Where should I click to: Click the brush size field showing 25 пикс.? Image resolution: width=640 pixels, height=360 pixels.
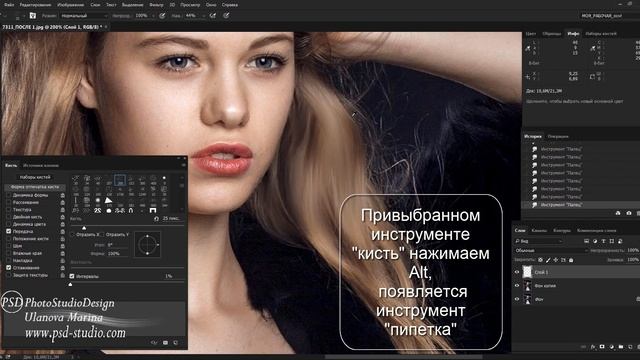click(x=172, y=219)
